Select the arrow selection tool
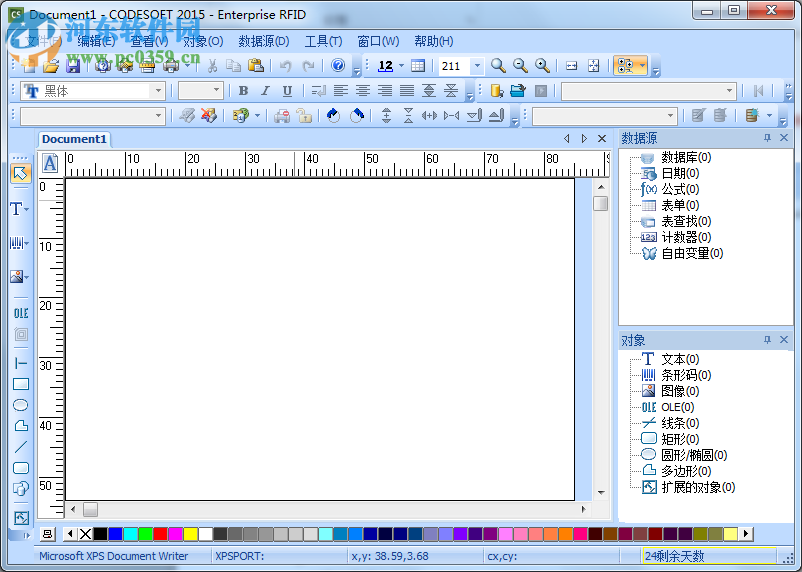Viewport: 802px width, 572px height. [20, 173]
